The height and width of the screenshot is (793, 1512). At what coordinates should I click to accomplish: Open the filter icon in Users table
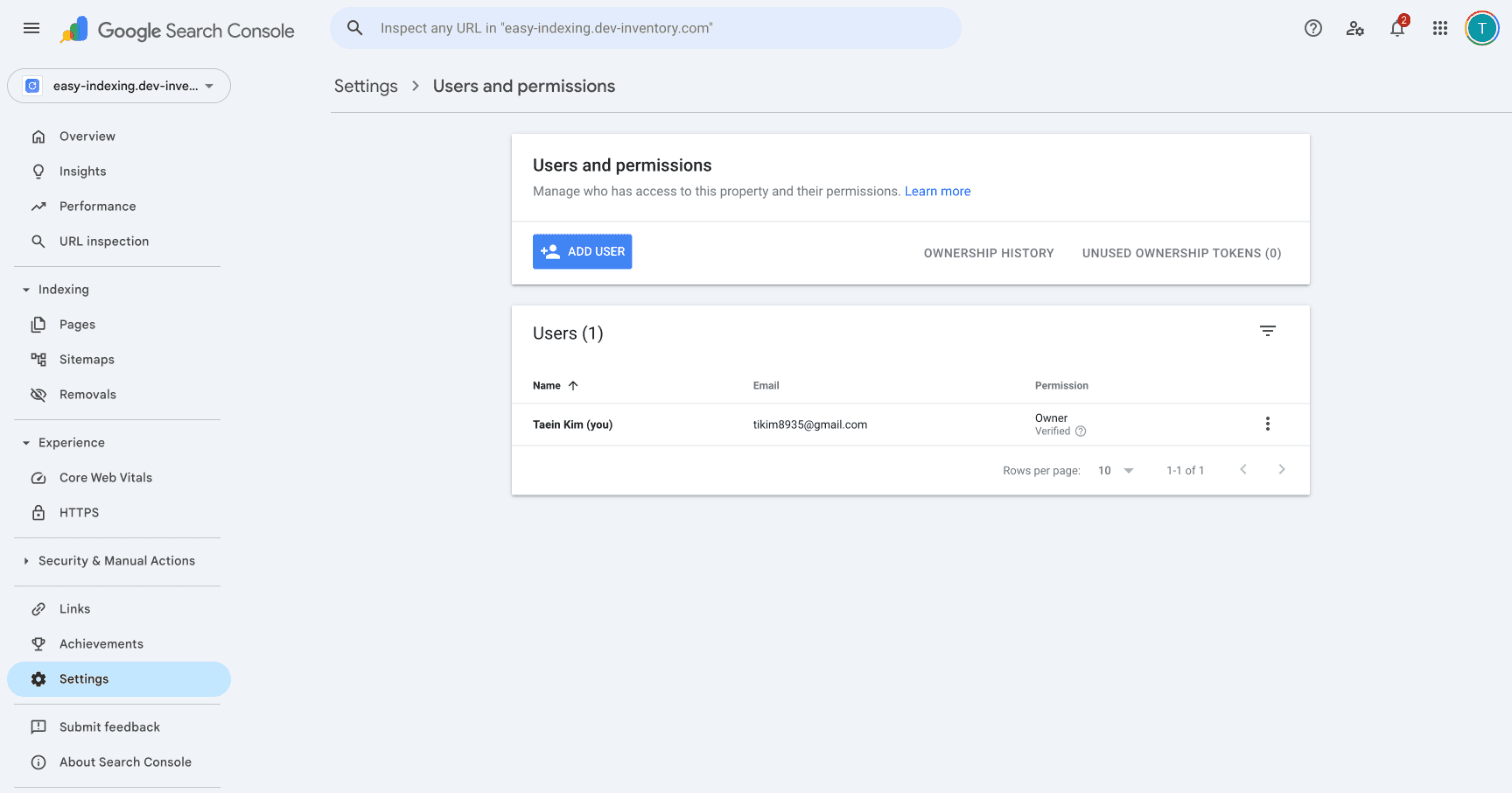click(1267, 331)
